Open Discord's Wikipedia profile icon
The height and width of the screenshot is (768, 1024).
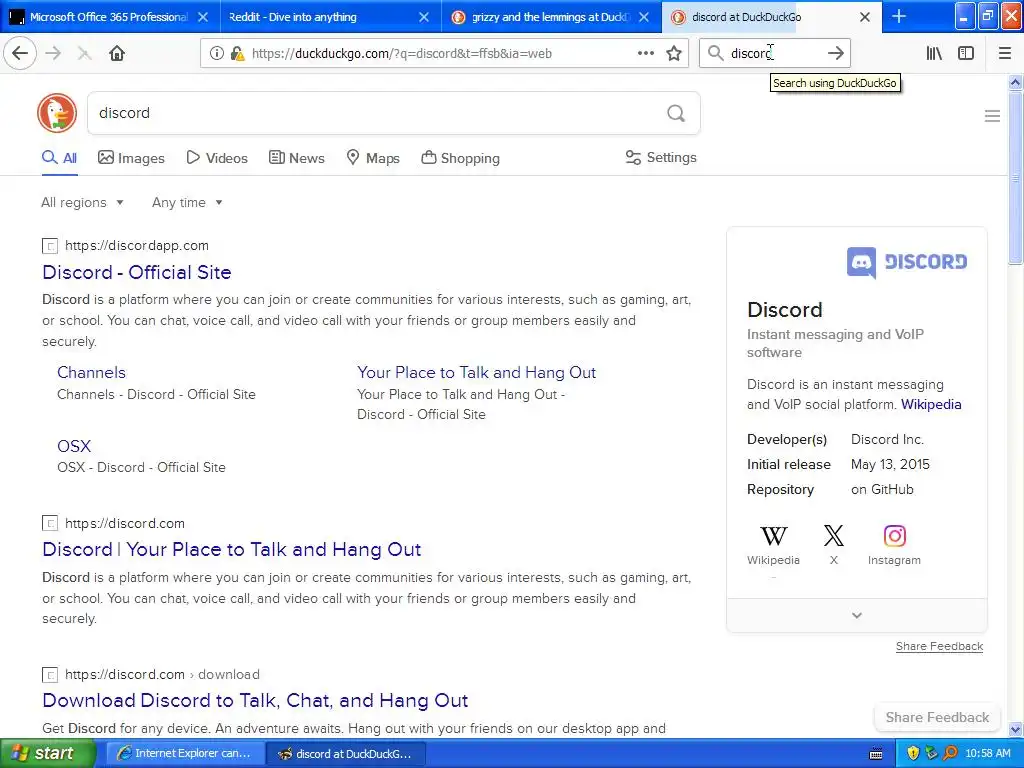coord(773,536)
